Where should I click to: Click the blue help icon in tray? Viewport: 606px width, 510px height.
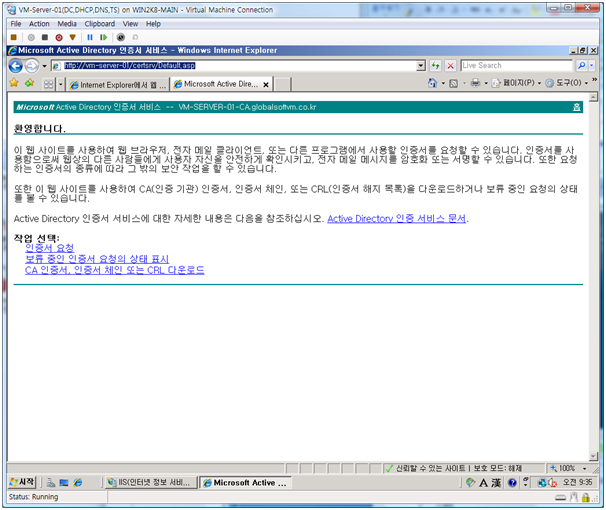click(512, 483)
